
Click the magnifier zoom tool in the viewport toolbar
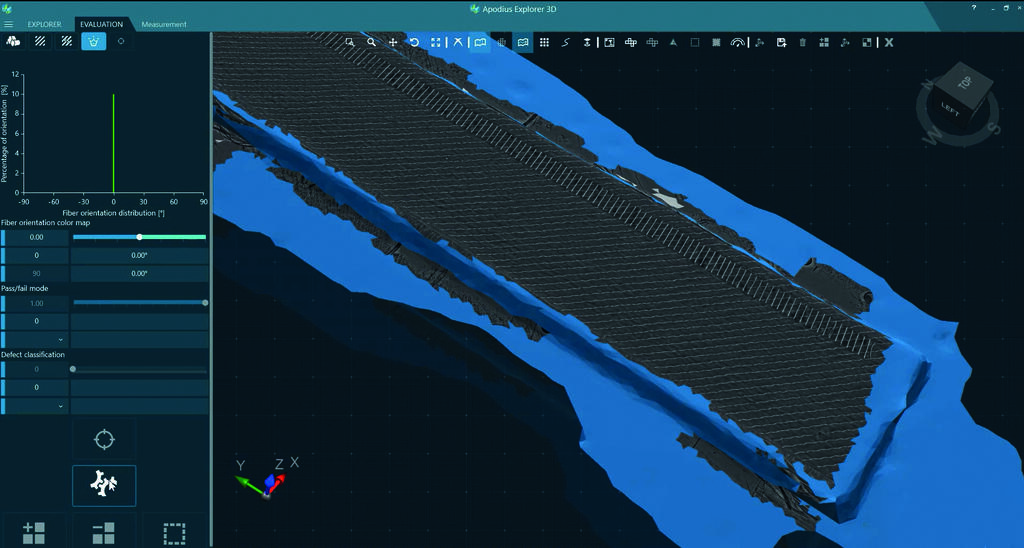(371, 42)
